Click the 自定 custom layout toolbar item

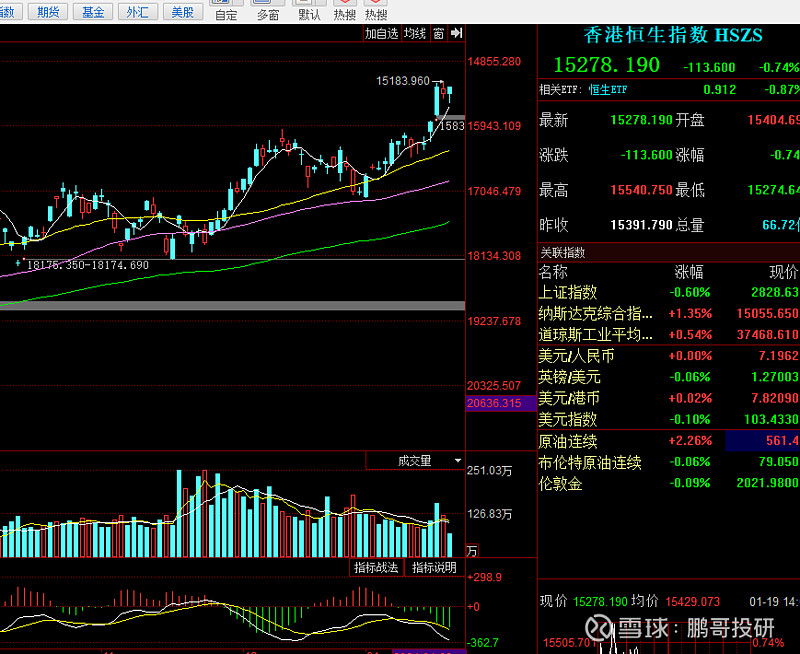coord(227,11)
